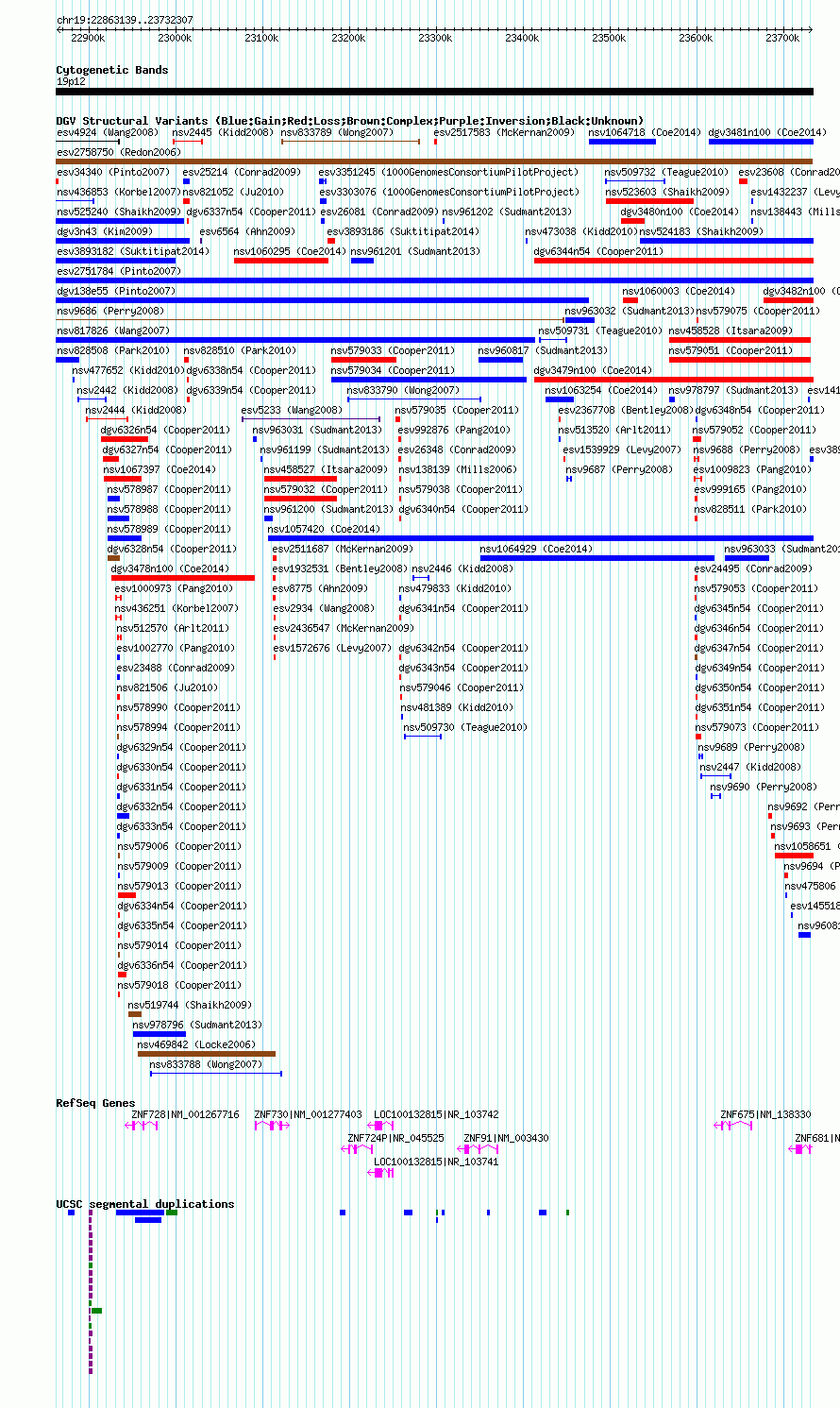Click variant nsv1064718 (Coe2014) label
The image size is (840, 1408).
(646, 132)
